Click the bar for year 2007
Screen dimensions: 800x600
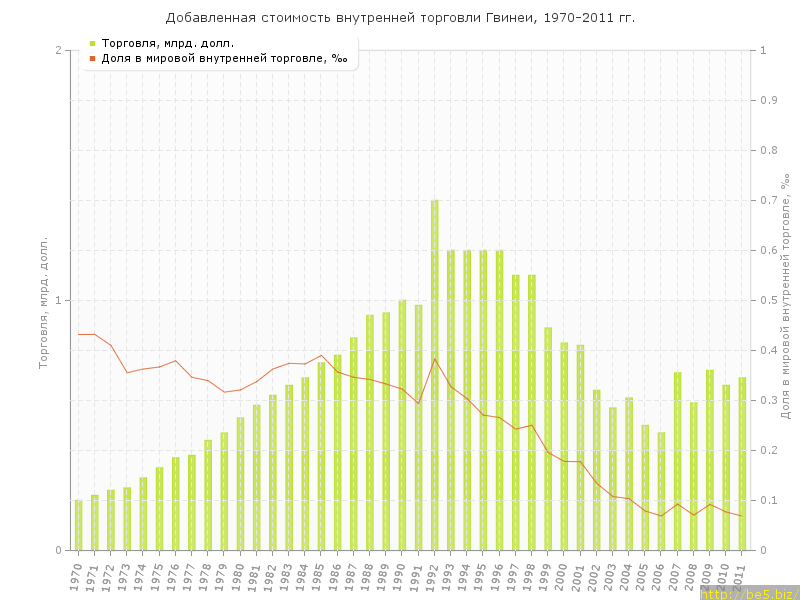click(677, 461)
